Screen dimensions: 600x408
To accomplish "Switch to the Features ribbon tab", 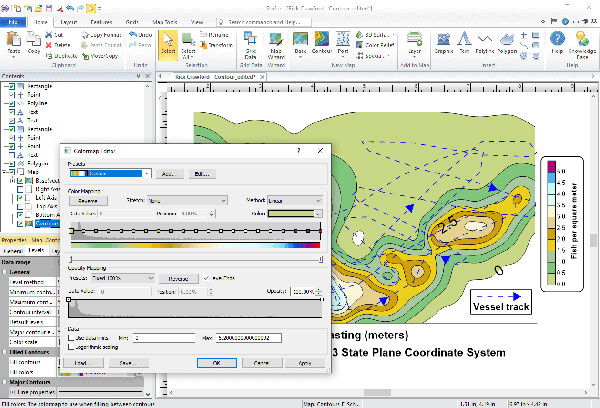I will tap(101, 22).
